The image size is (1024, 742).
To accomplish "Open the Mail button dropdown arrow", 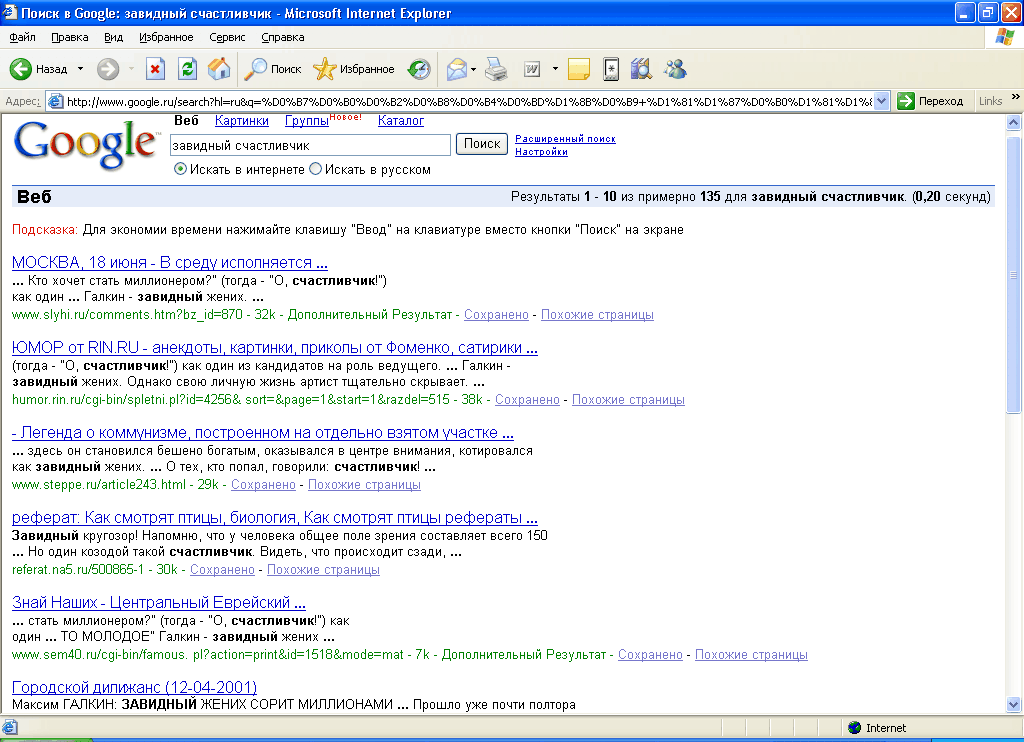I will tap(473, 69).
